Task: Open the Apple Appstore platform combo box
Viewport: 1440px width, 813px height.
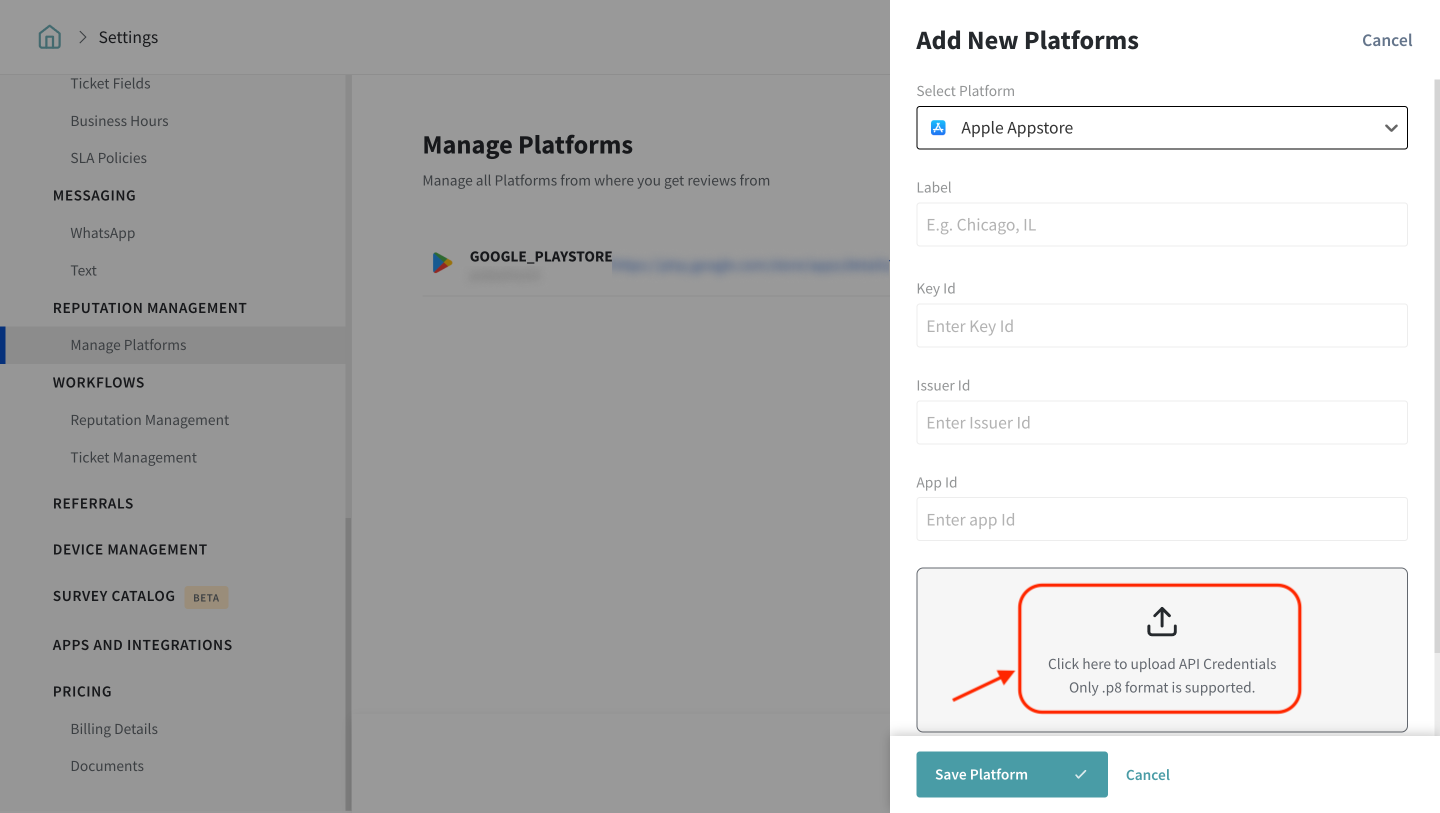Action: (x=1160, y=128)
